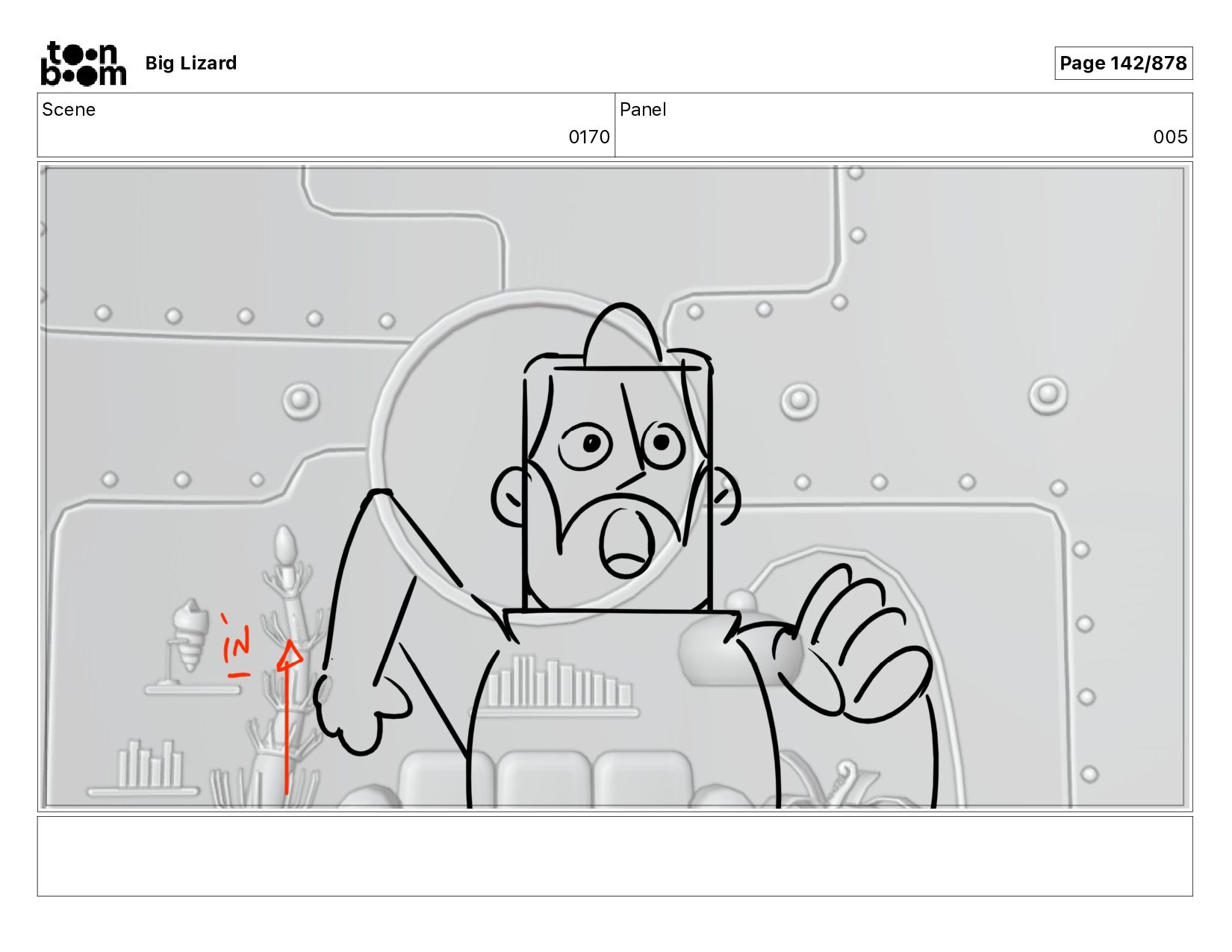Click the Scene number 0170 field
The height and width of the screenshot is (952, 1232).
click(326, 125)
